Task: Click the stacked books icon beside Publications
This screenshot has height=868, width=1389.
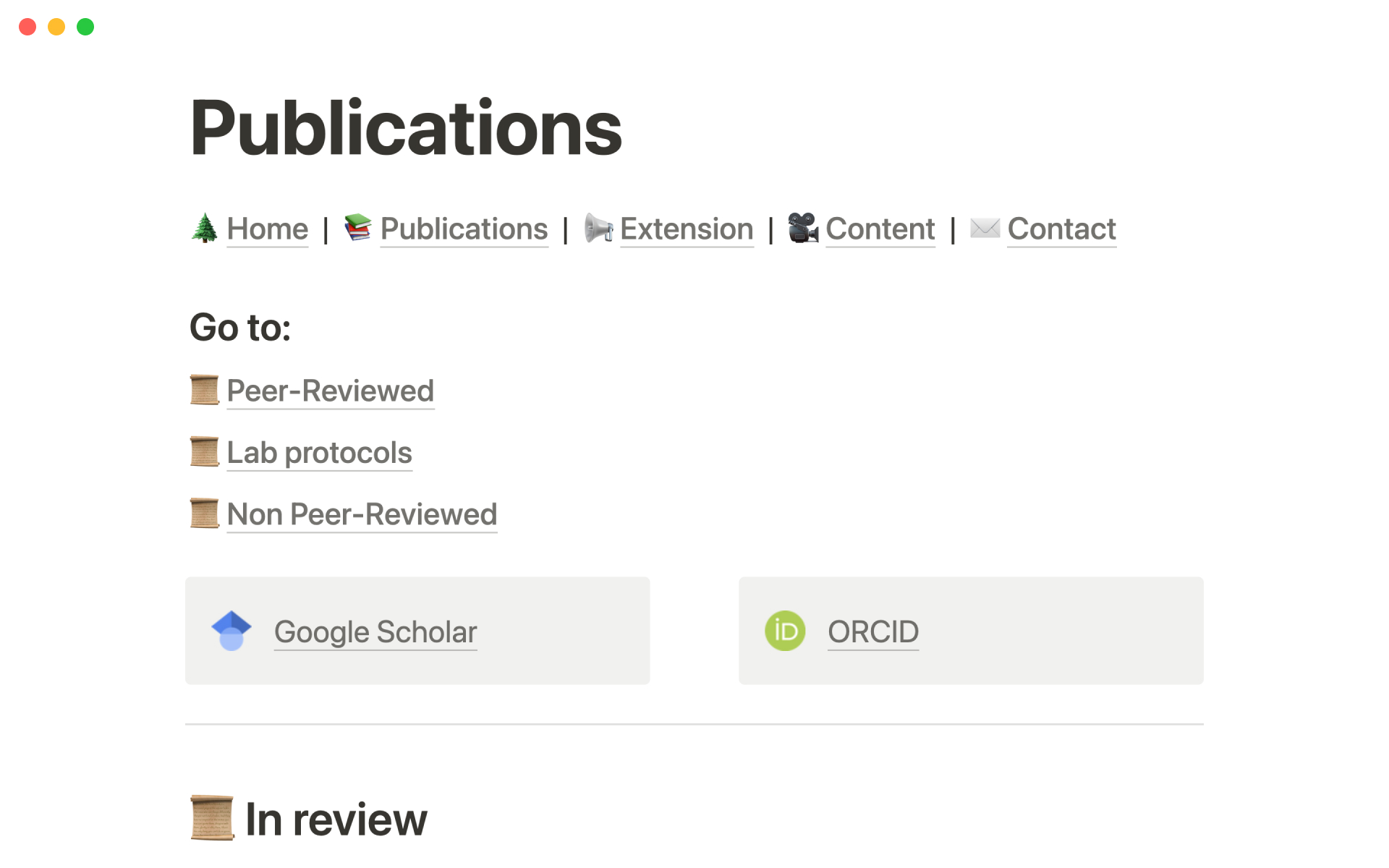Action: (x=357, y=228)
